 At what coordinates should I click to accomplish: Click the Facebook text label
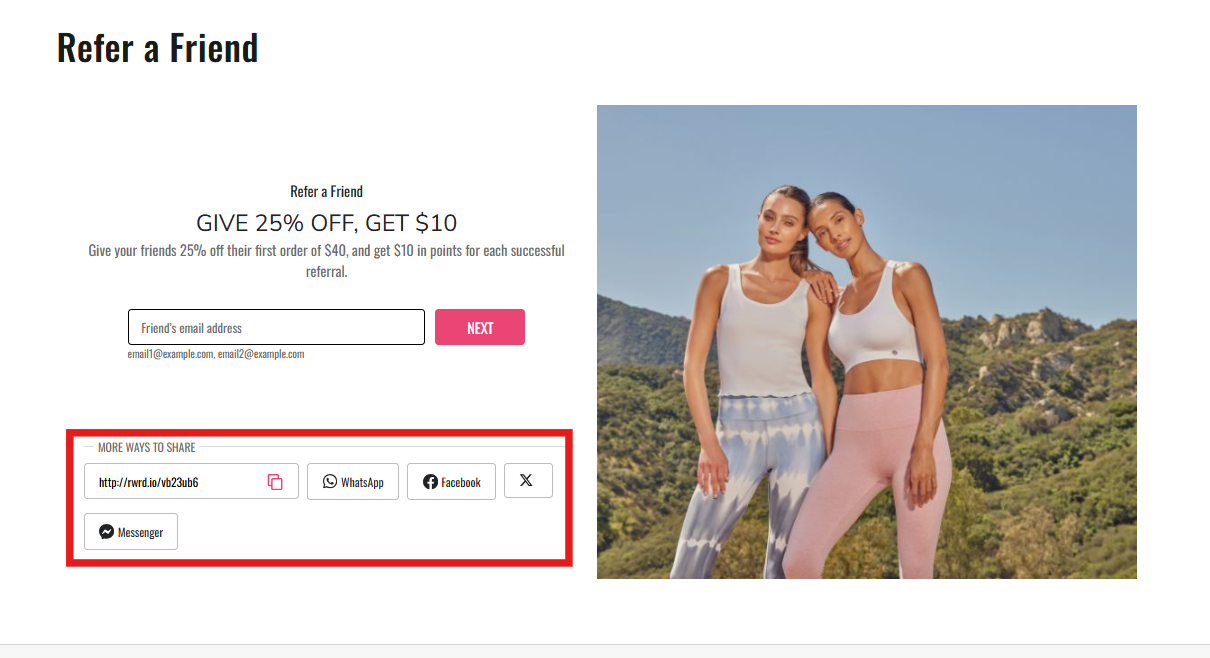(461, 483)
